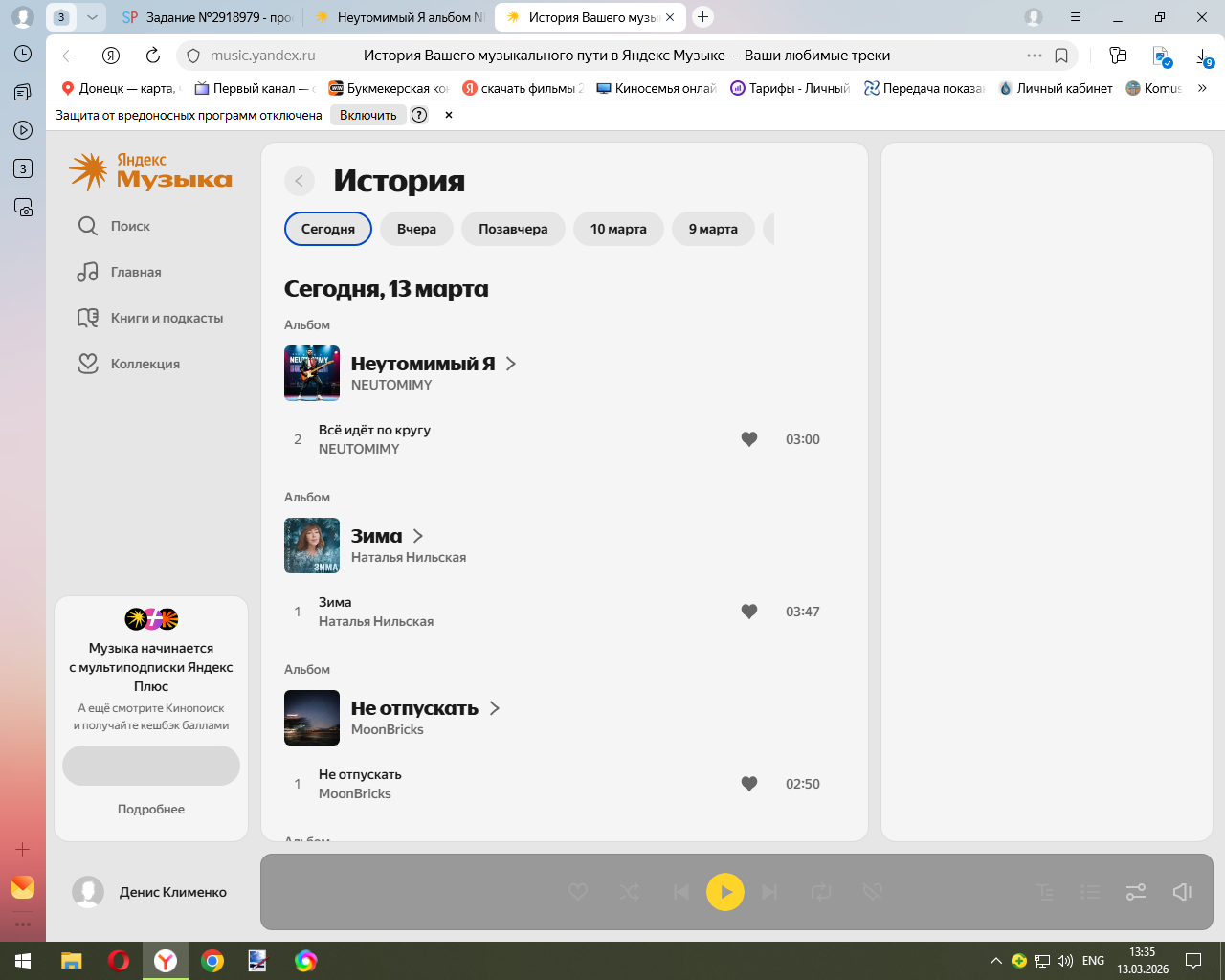Select the 10 марта history filter

pyautogui.click(x=618, y=229)
